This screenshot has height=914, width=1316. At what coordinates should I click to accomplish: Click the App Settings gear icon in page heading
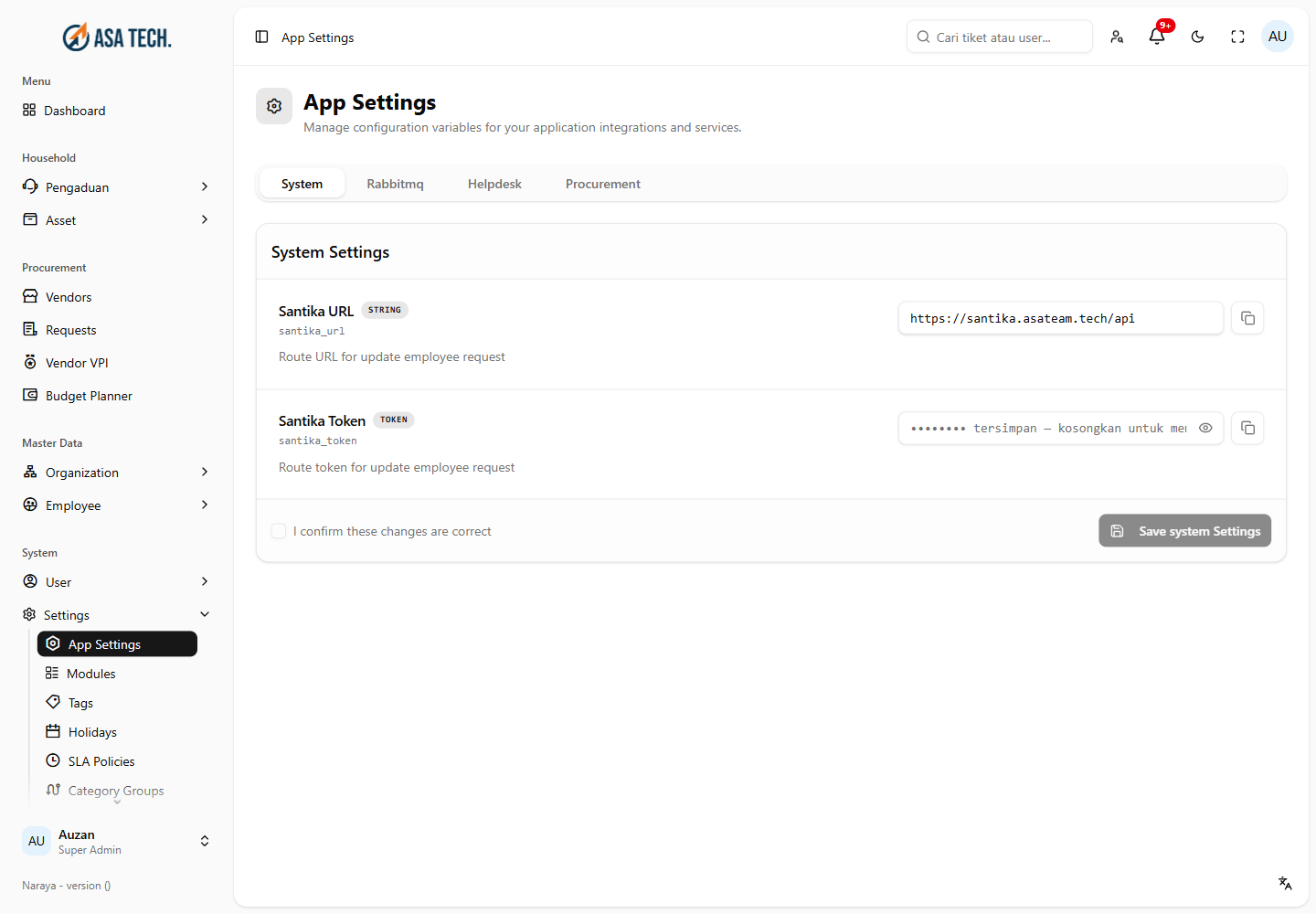click(274, 106)
